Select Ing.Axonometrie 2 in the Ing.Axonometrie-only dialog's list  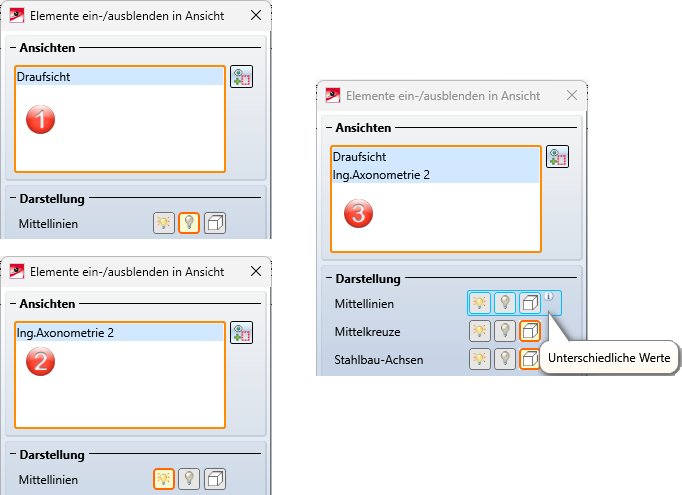pos(120,333)
